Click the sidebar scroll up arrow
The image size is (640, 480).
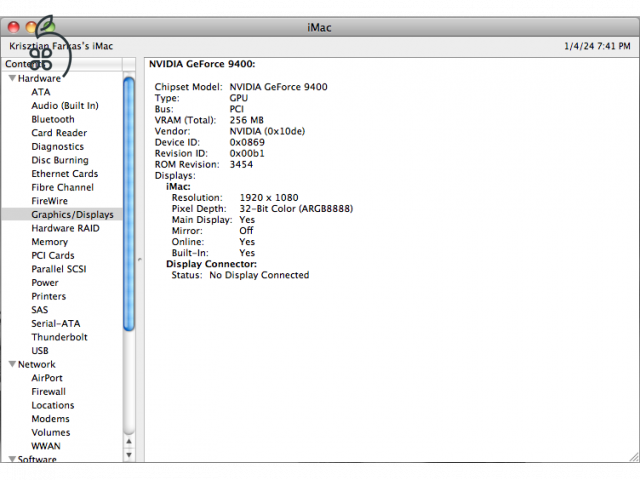(x=129, y=441)
